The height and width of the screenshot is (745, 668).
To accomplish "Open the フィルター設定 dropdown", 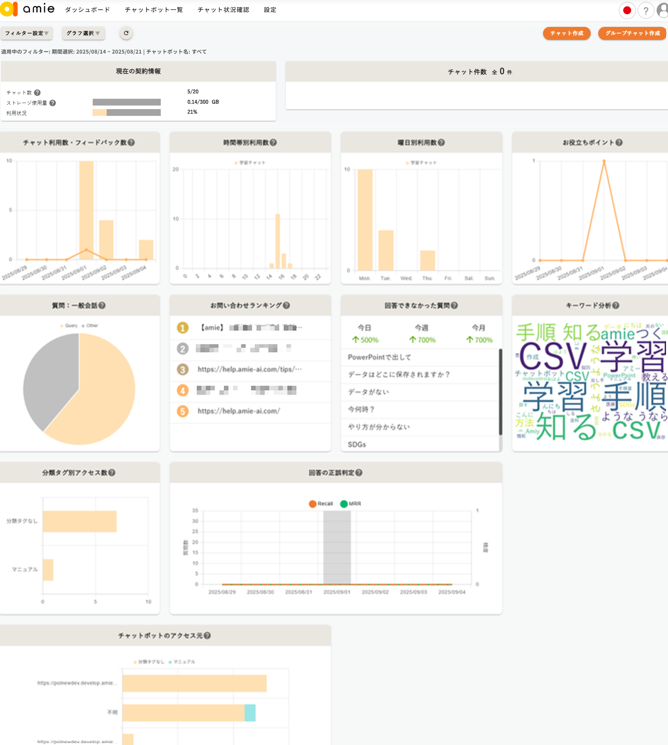I will (26, 34).
